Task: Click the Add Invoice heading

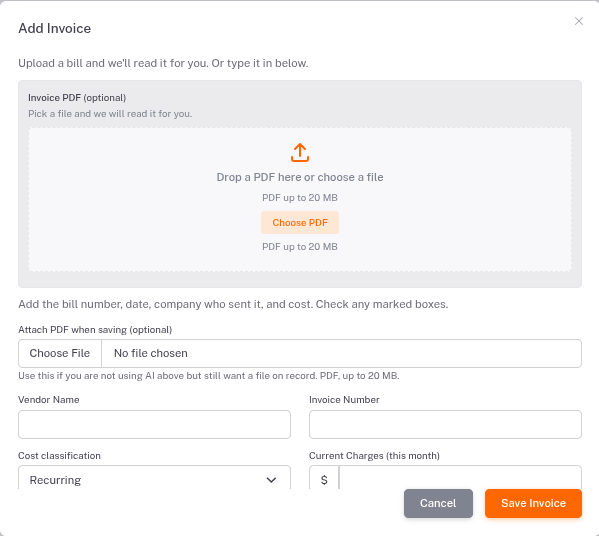Action: [x=55, y=28]
